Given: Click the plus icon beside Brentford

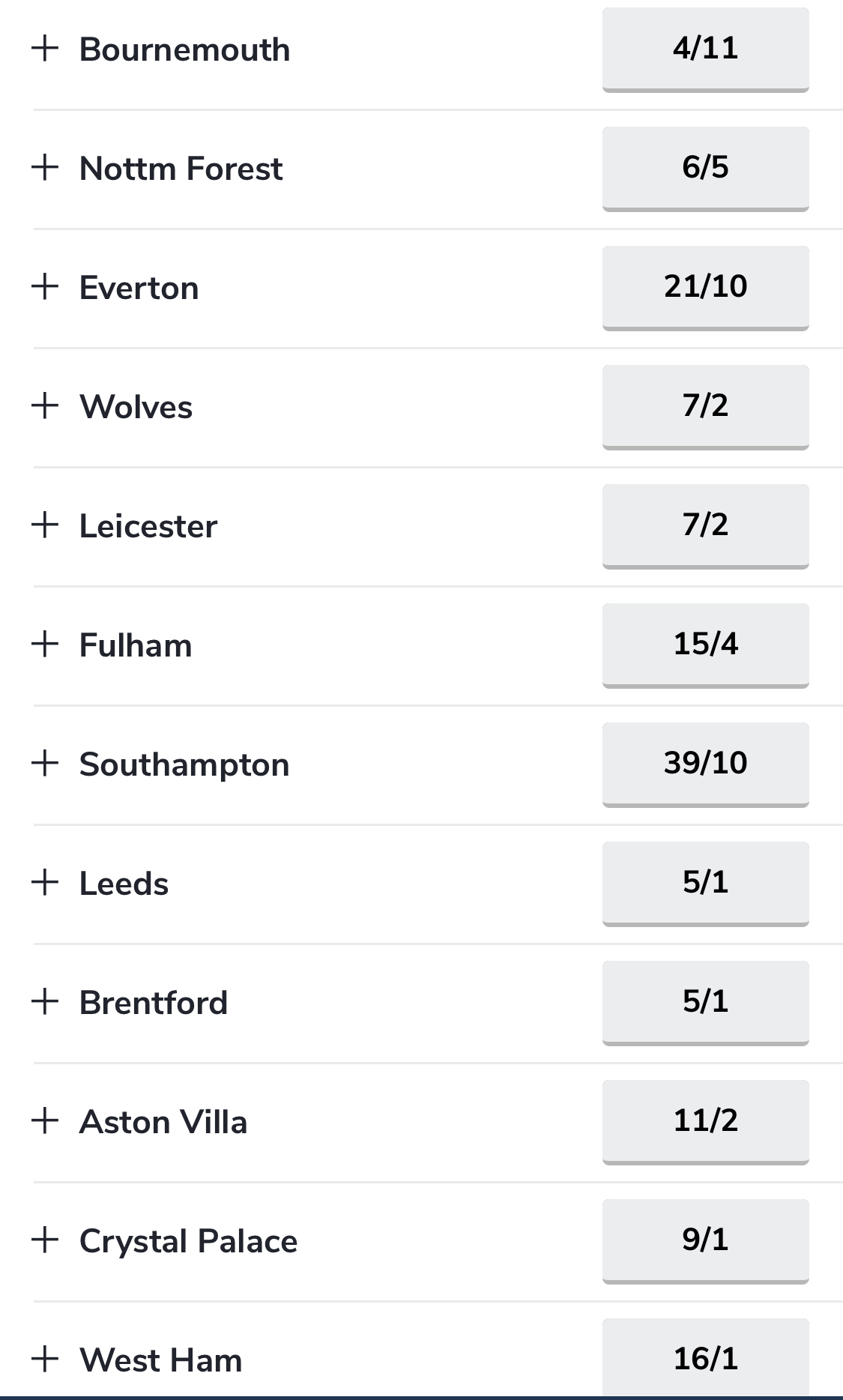Looking at the screenshot, I should (45, 1001).
